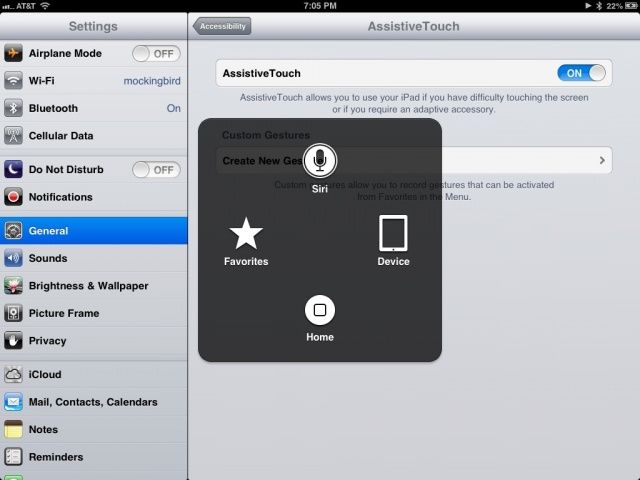Toggle the Do Not Disturb switch
Screen dimensions: 640x480
[x=156, y=169]
